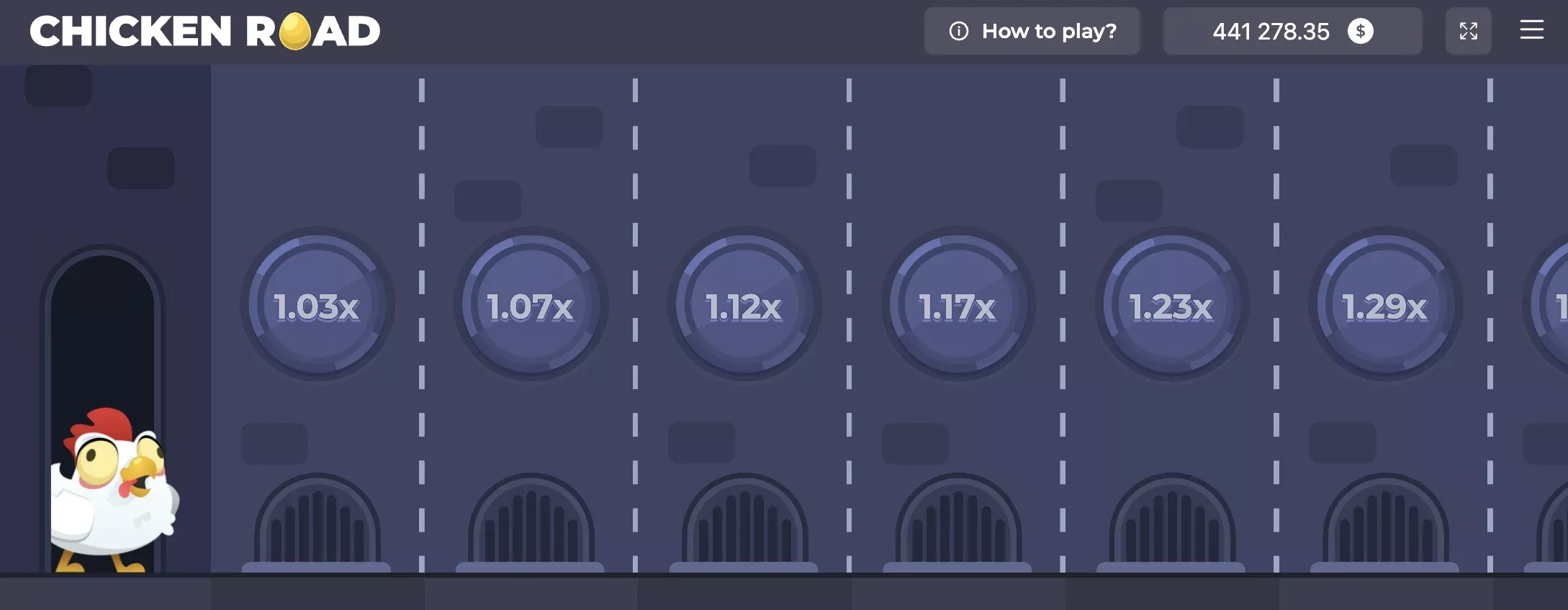This screenshot has width=1568, height=610.
Task: Select the 1.07x multiplier coin
Action: (x=531, y=306)
